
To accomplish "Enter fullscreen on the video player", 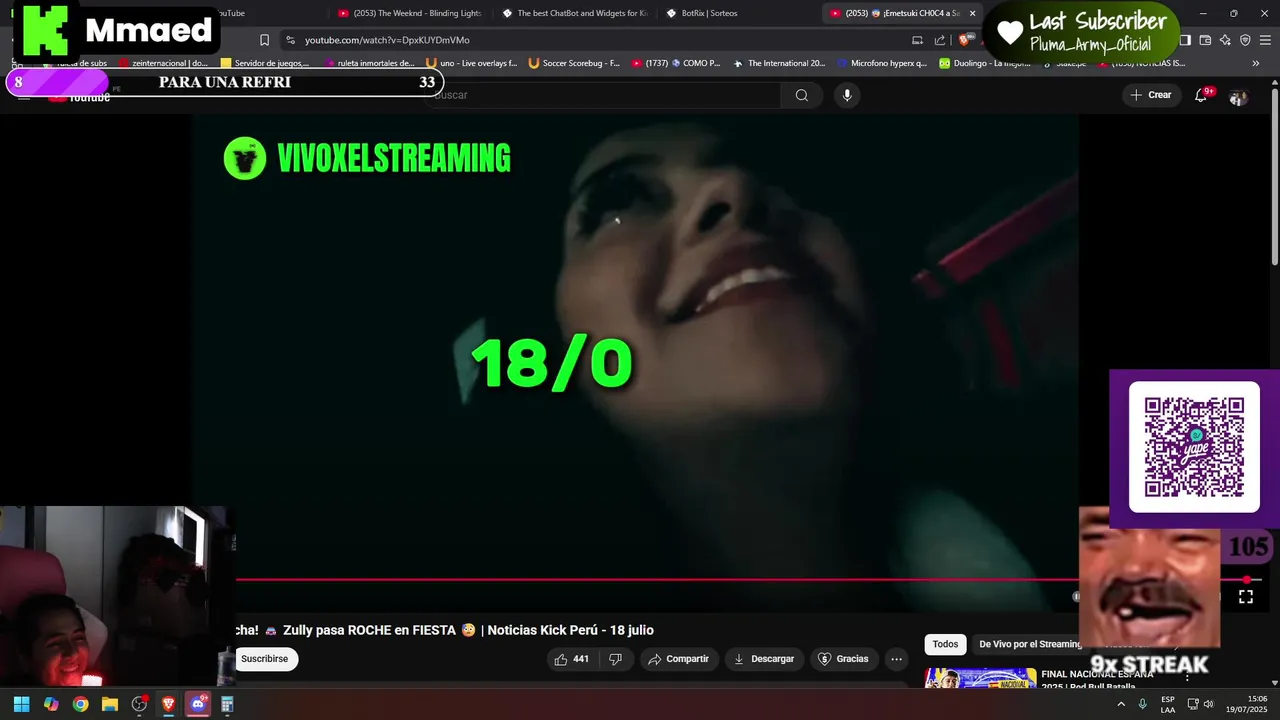I will click(1246, 597).
